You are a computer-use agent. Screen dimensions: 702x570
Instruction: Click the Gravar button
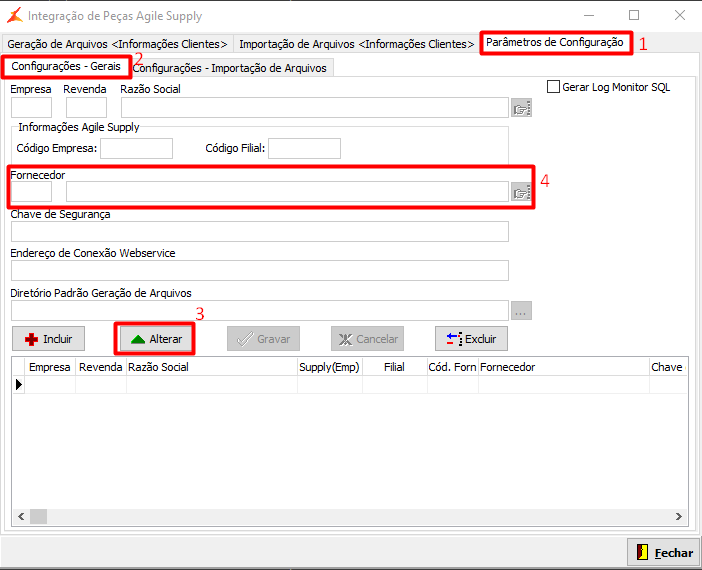(263, 339)
